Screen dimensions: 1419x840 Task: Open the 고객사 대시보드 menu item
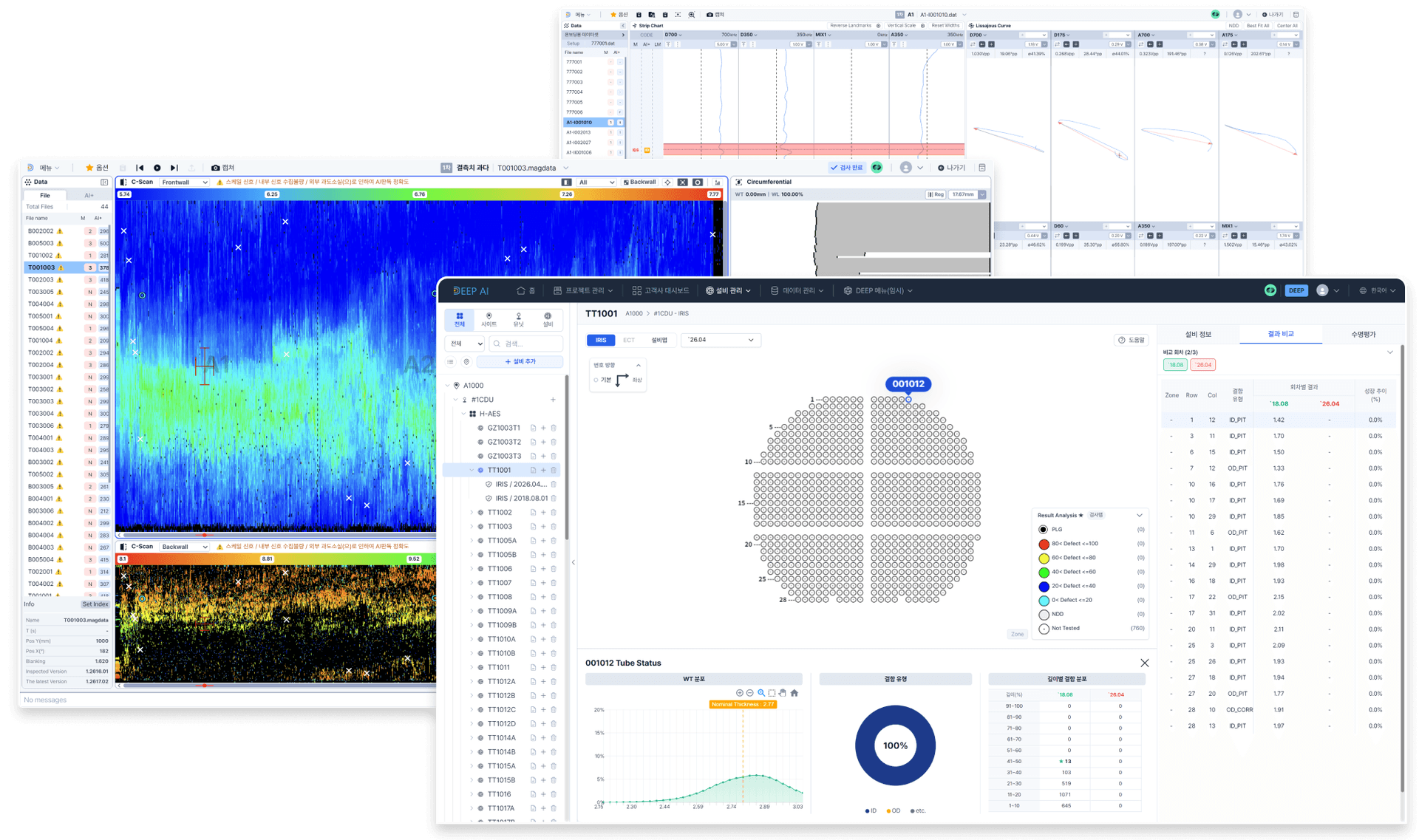tap(660, 291)
